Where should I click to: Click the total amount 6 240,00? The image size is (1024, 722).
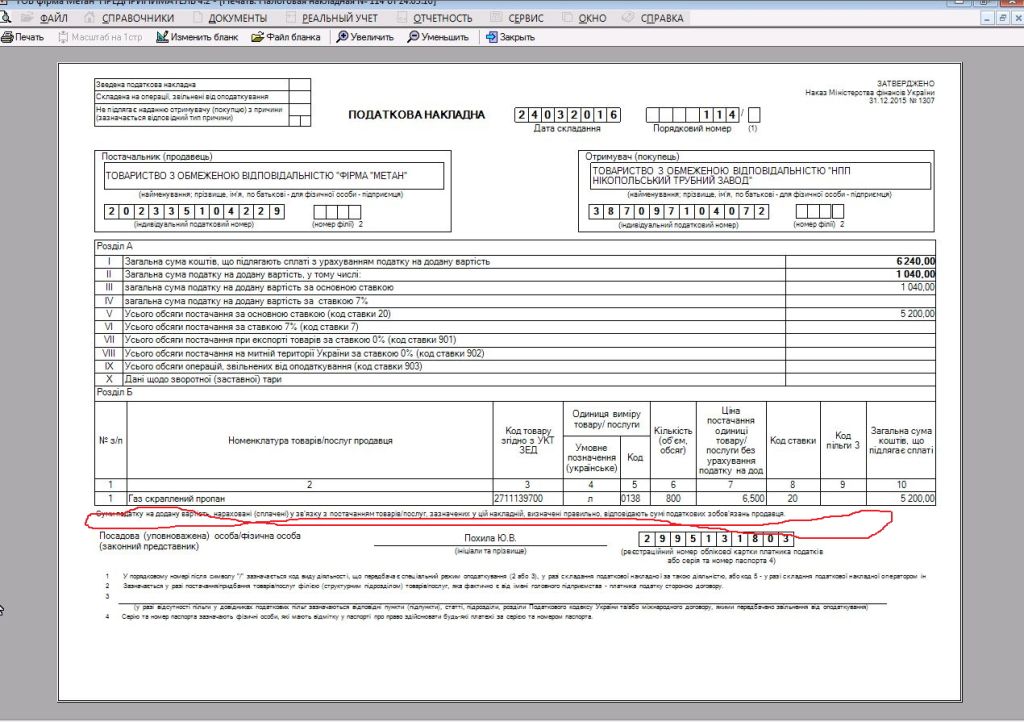[916, 261]
